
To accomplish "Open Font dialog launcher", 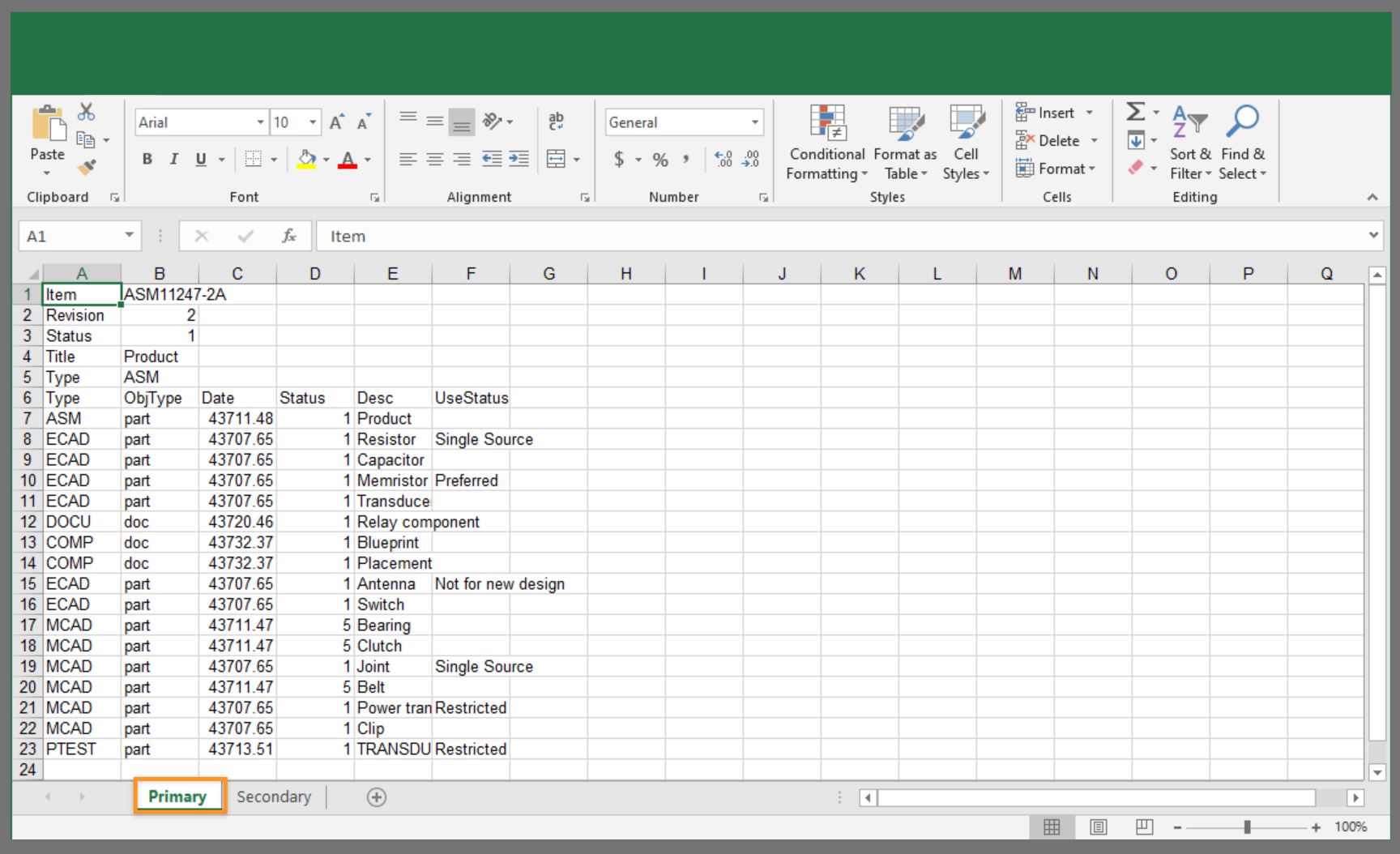I will tap(374, 198).
